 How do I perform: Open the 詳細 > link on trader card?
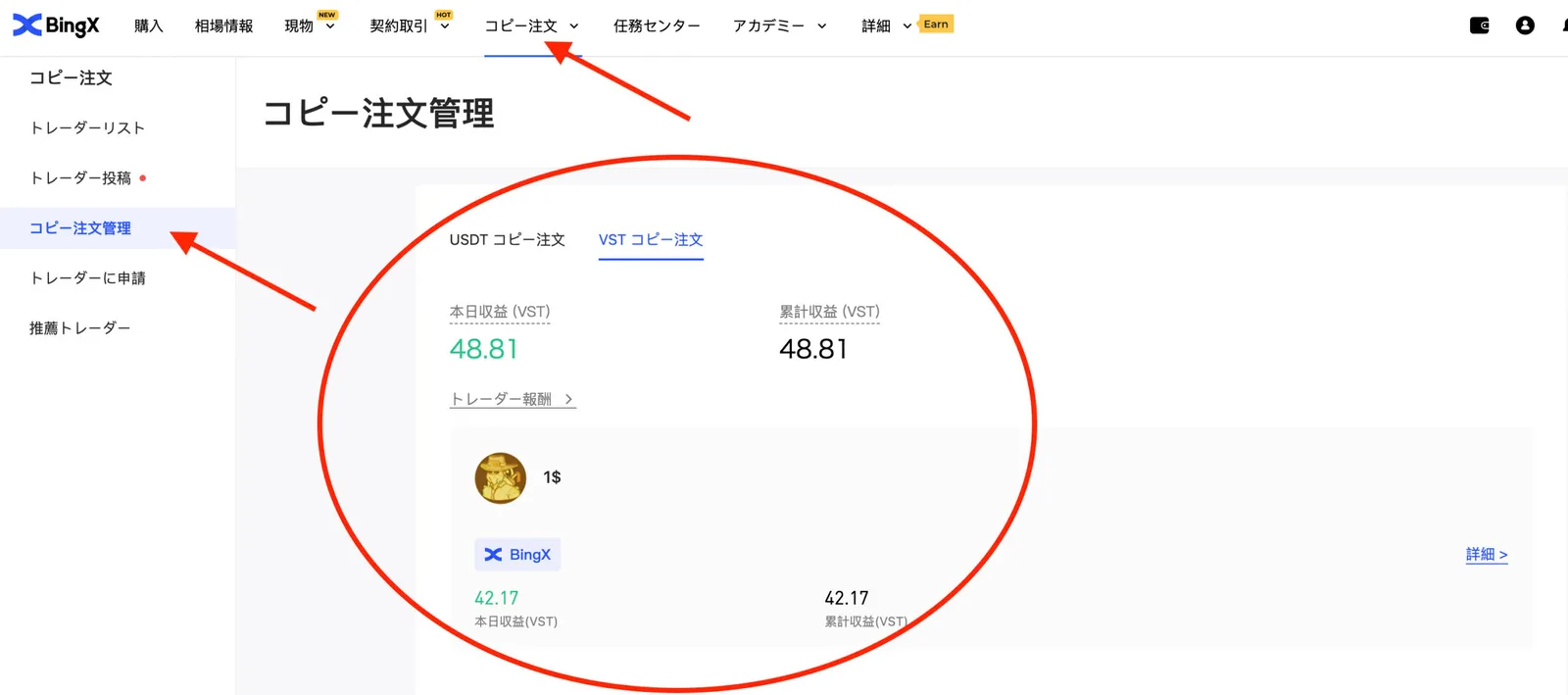click(1487, 555)
